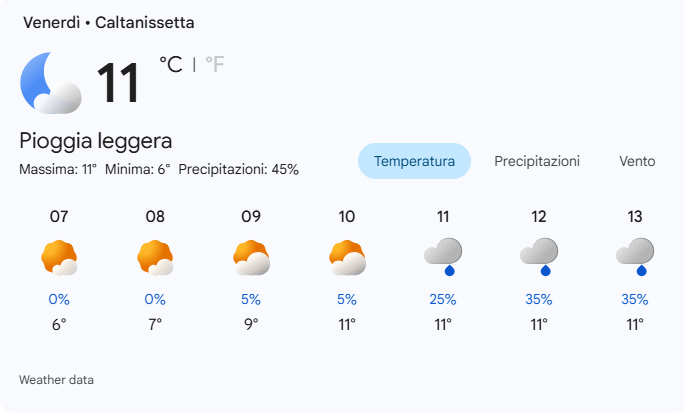Click the 08 hour partly sunny icon

tap(155, 258)
